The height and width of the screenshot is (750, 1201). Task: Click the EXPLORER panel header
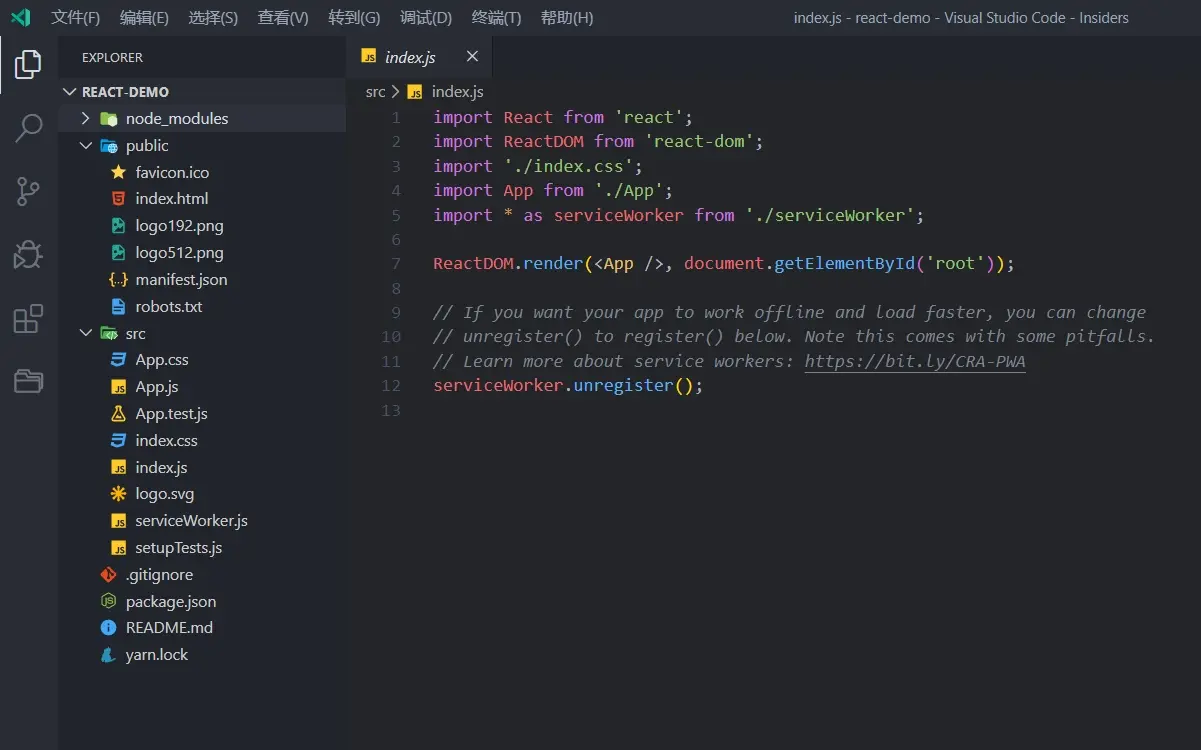pos(112,58)
